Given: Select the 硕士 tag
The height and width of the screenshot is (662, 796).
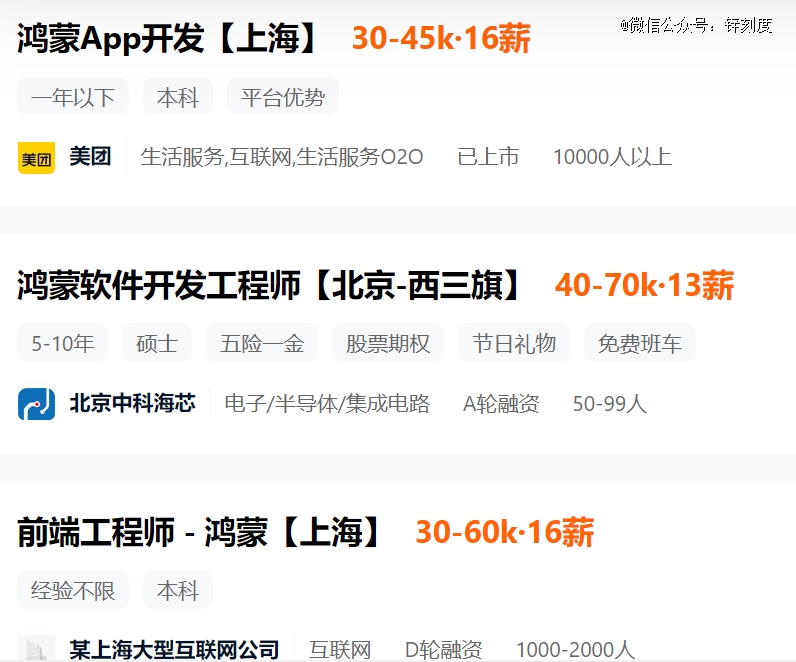Looking at the screenshot, I should pos(157,343).
